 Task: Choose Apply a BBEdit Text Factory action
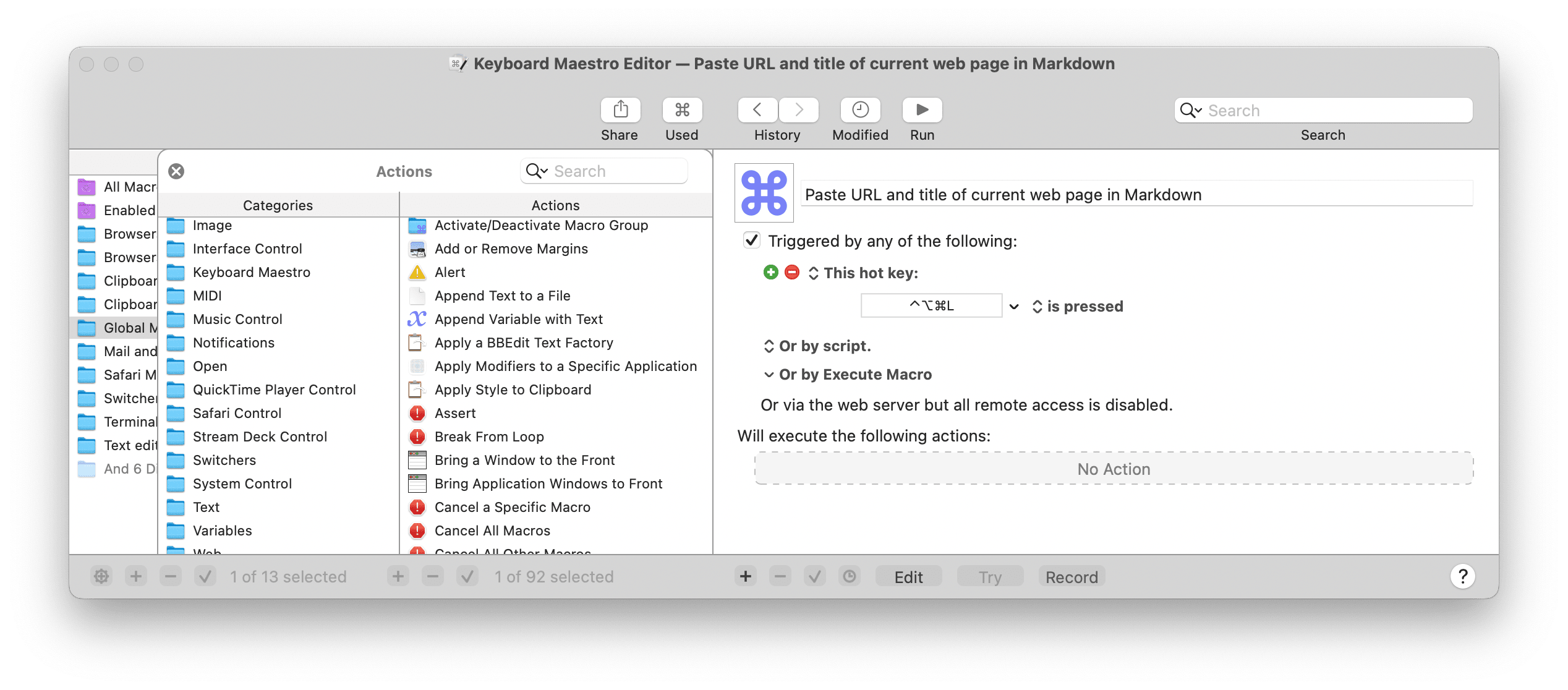click(x=556, y=343)
